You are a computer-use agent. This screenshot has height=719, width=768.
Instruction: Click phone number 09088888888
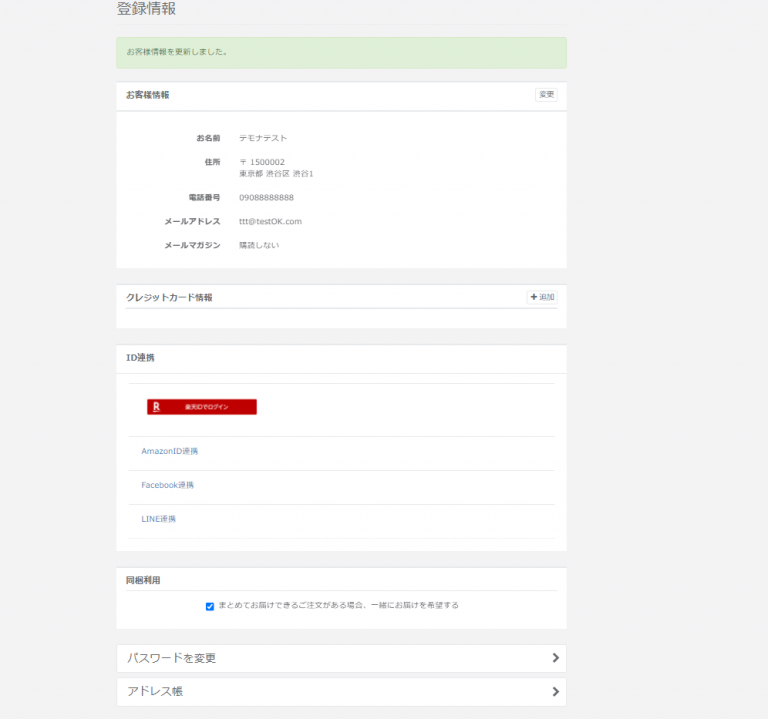click(266, 197)
